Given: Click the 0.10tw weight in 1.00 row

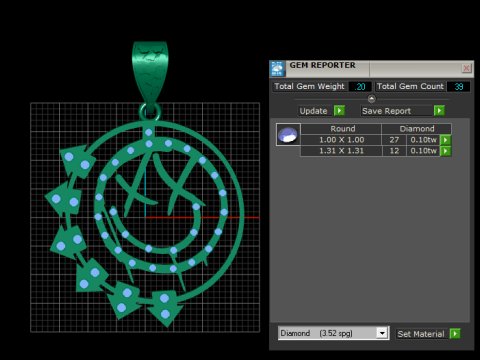Looking at the screenshot, I should point(423,140).
